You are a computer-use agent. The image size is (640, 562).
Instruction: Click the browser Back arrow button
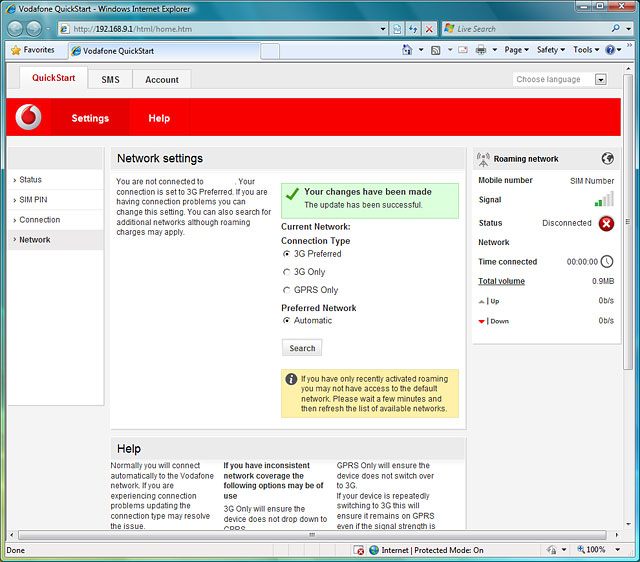15,29
